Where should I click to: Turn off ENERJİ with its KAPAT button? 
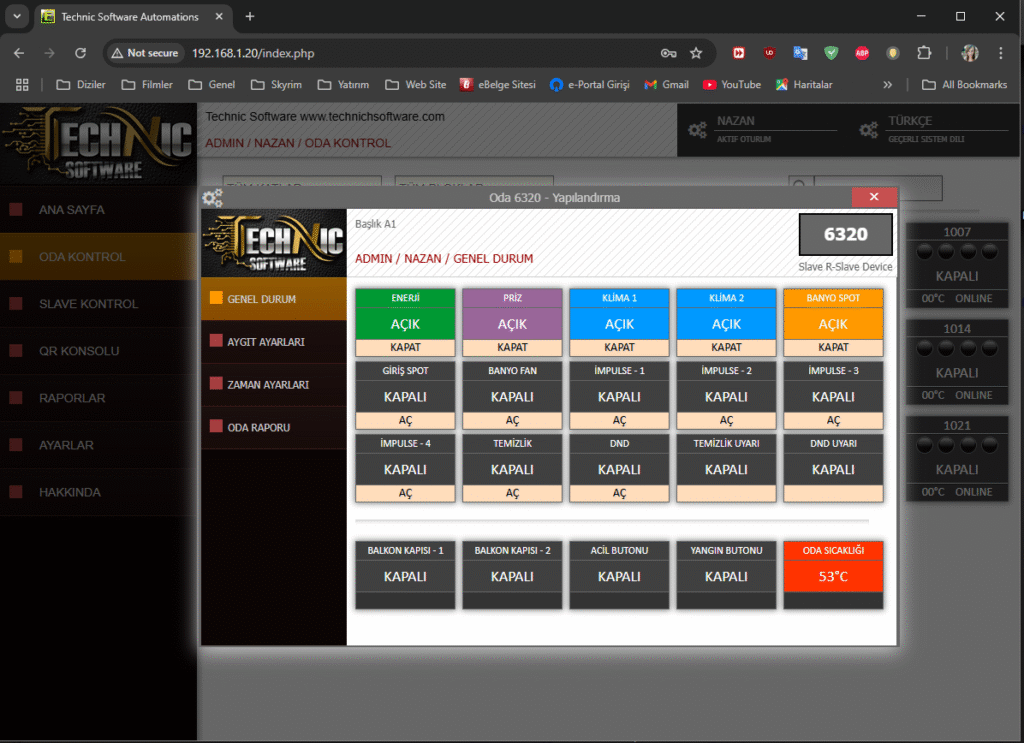coord(405,347)
